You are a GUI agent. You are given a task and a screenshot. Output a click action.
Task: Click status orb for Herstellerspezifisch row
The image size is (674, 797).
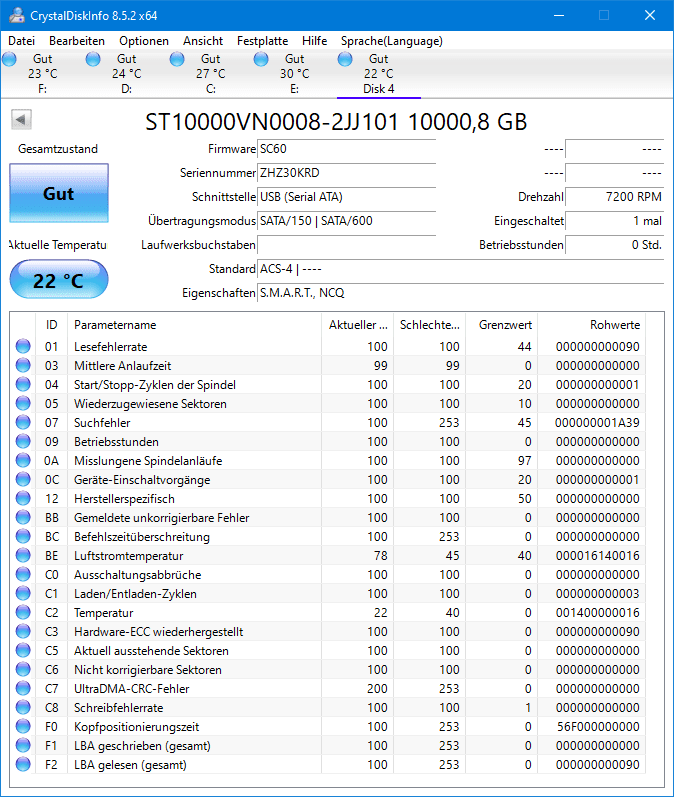pyautogui.click(x=23, y=498)
